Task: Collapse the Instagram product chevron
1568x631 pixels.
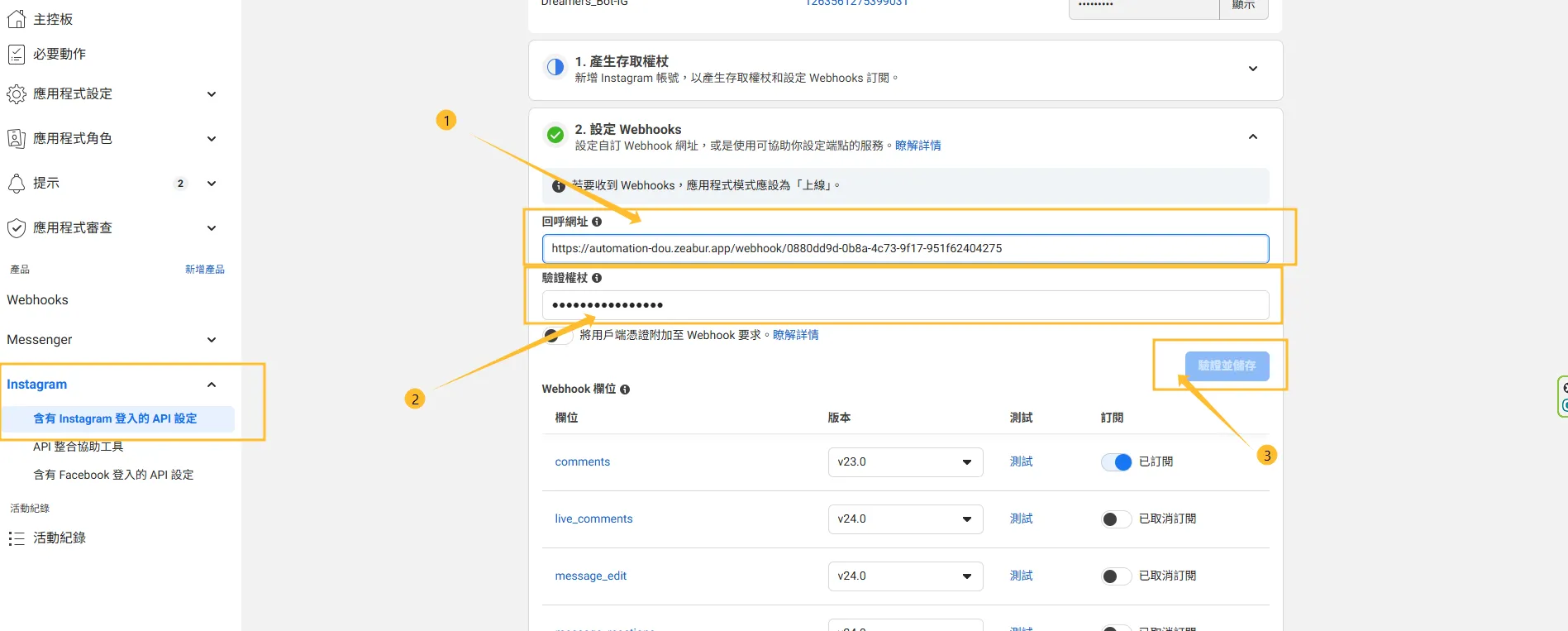Action: click(212, 385)
